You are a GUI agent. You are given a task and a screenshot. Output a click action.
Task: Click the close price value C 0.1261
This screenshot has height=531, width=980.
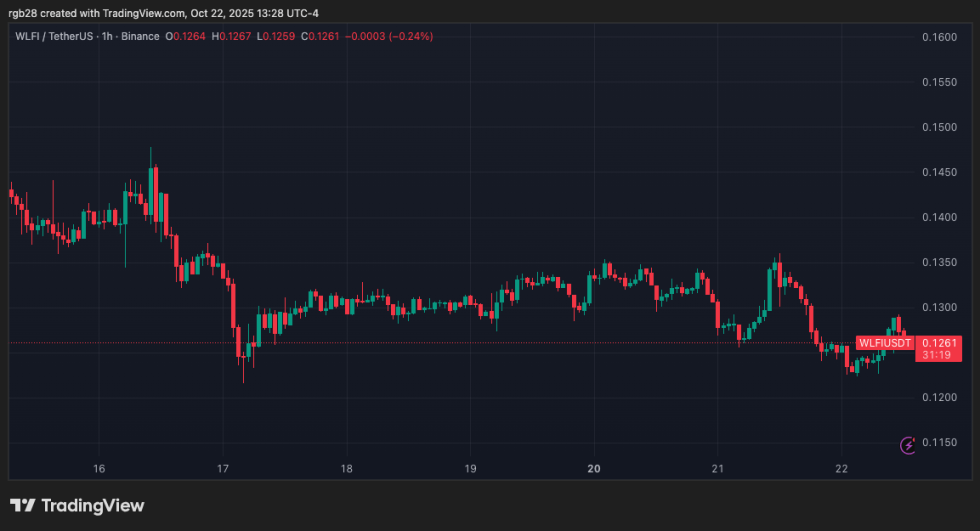click(x=319, y=36)
